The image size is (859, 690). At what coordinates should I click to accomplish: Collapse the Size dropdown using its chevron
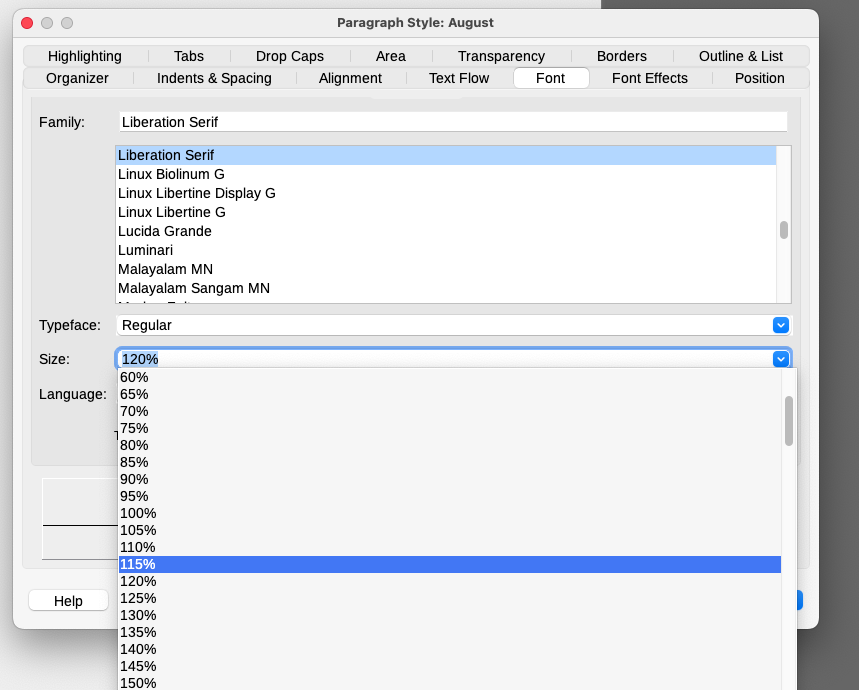click(x=781, y=358)
